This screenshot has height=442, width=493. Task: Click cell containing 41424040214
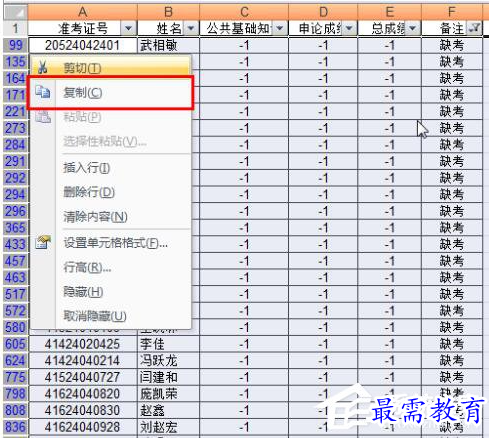82,361
